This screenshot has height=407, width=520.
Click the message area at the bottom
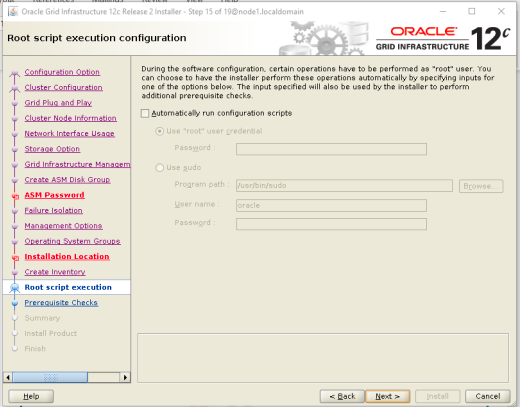tap(323, 358)
